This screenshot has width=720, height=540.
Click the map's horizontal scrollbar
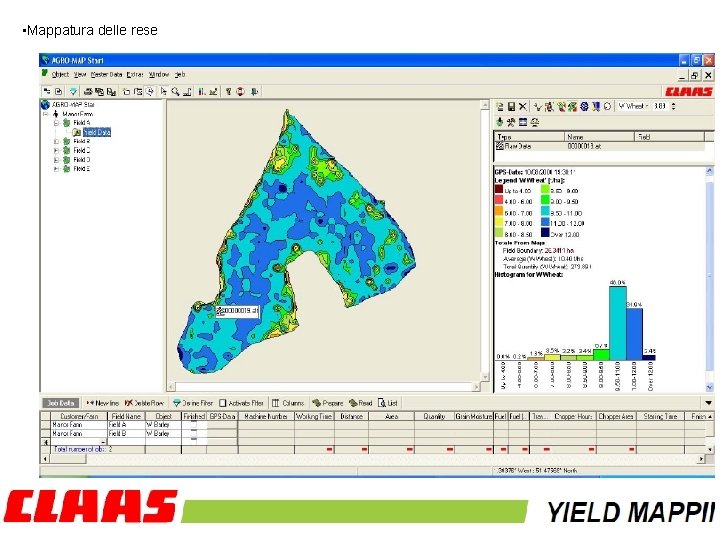[x=324, y=387]
